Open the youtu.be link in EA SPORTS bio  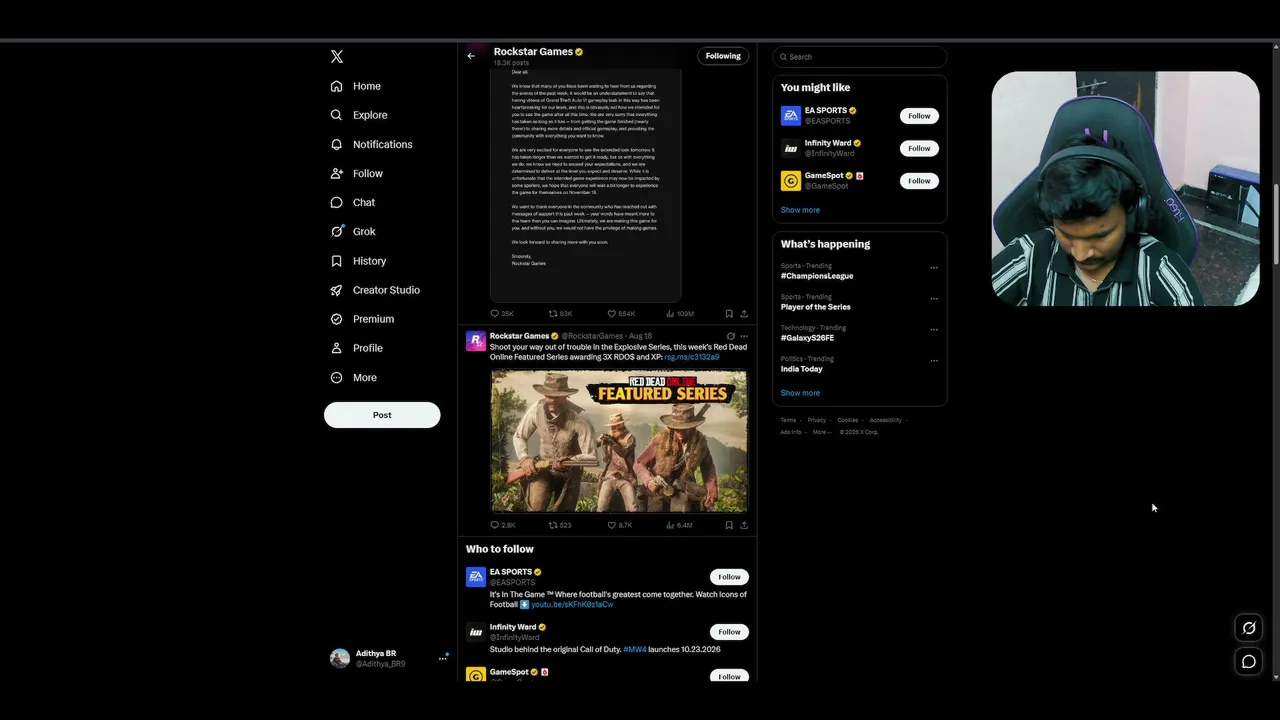[x=572, y=604]
